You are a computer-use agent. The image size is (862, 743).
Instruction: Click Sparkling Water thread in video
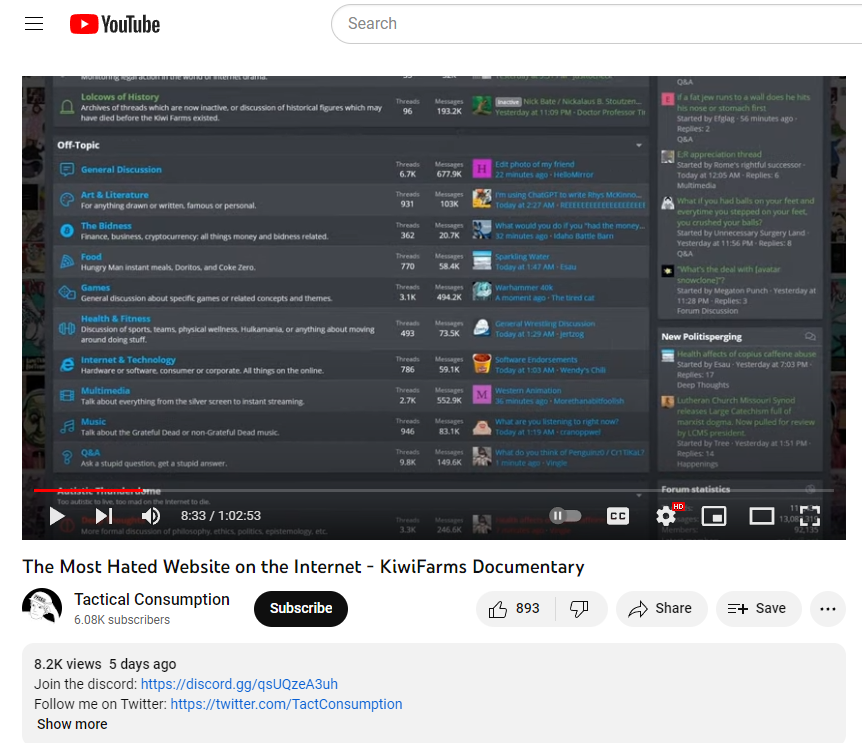pyautogui.click(x=522, y=257)
